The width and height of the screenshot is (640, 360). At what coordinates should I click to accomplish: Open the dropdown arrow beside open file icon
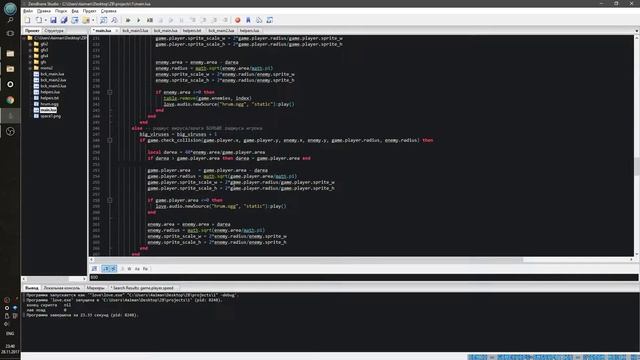[45, 20]
